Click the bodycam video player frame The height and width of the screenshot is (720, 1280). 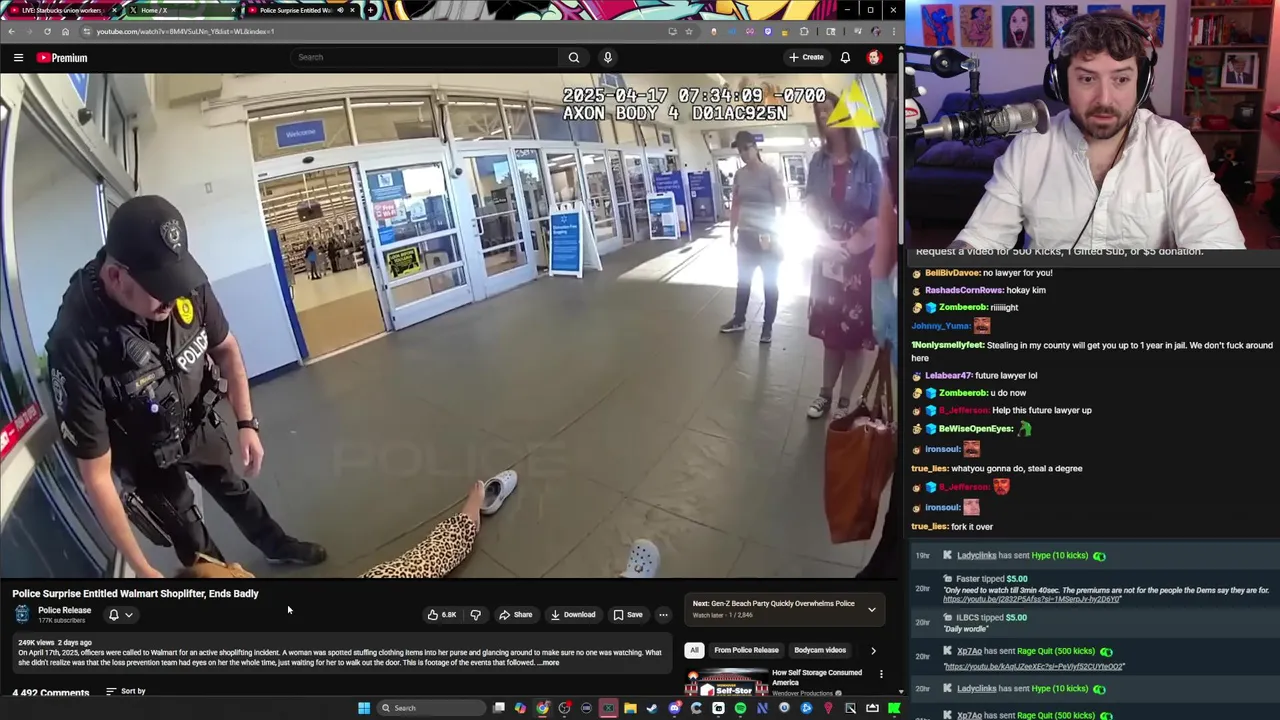click(448, 326)
